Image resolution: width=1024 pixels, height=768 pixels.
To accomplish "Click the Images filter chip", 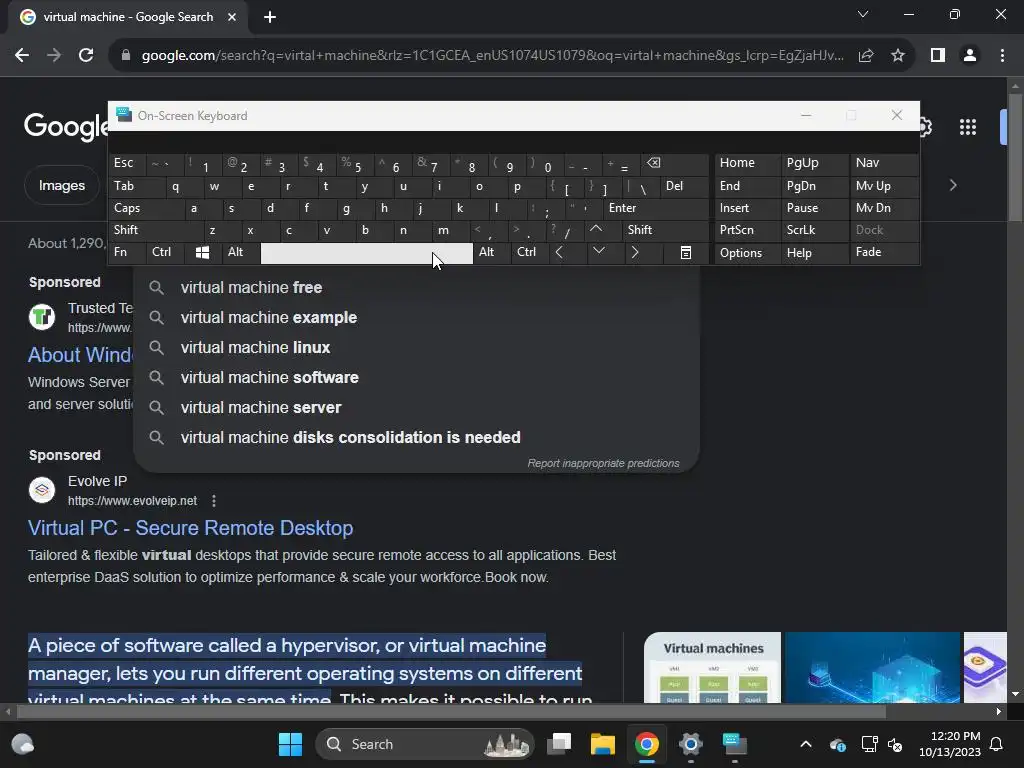I will (61, 185).
